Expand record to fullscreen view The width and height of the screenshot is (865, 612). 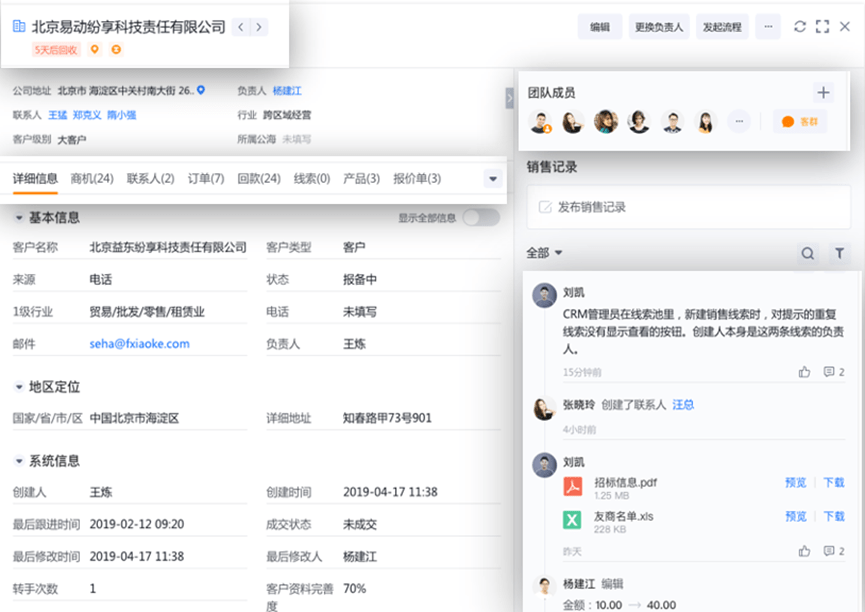click(x=822, y=26)
